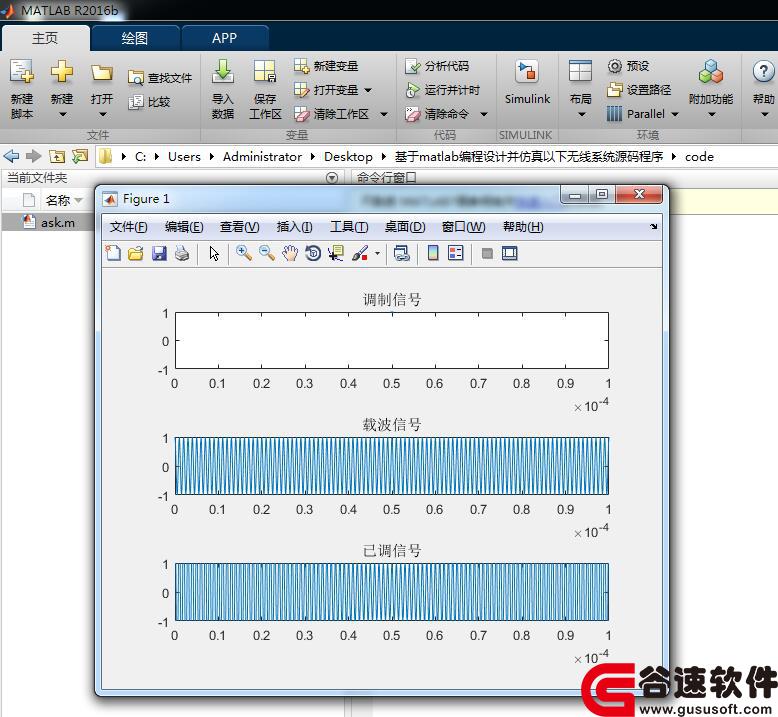Screen dimensions: 778x717
Task: Click Save Figure floppy icon
Action: [159, 254]
